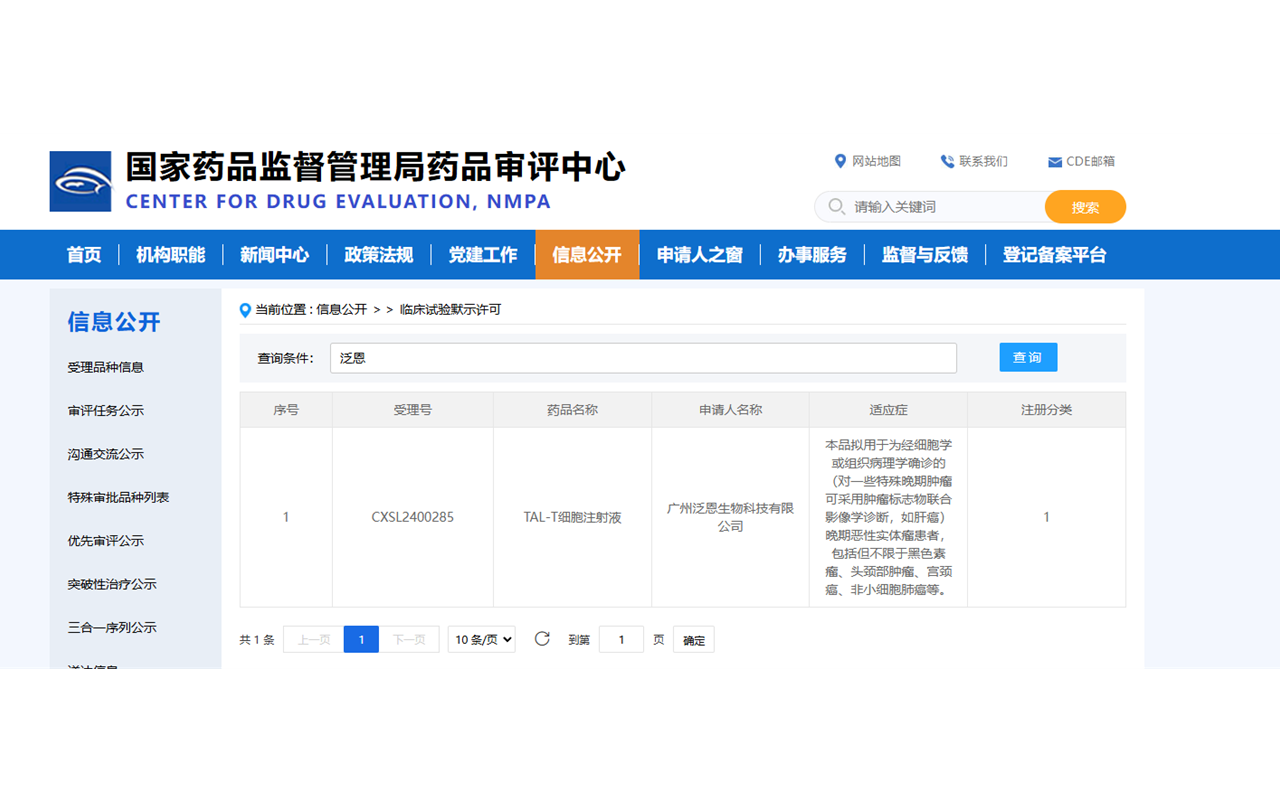The height and width of the screenshot is (809, 1280).
Task: Click the 下一页 pagination button
Action: (409, 639)
